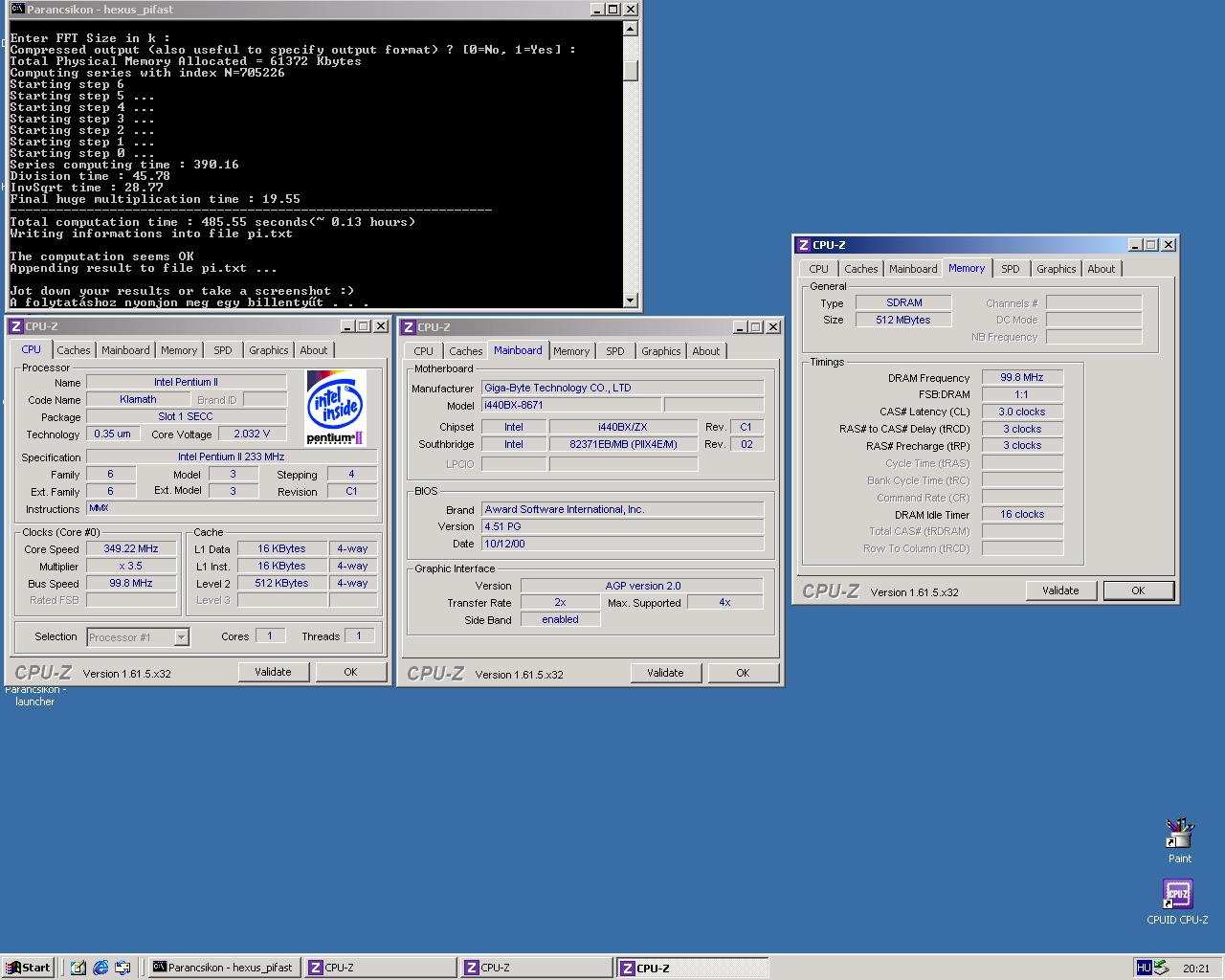Click OK in the Mainboard CPU-Z window

(743, 673)
